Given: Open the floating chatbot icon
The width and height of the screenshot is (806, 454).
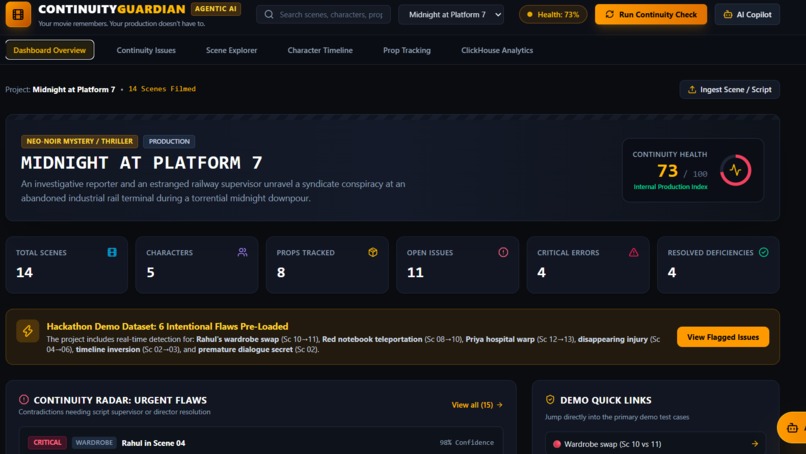Looking at the screenshot, I should pyautogui.click(x=792, y=427).
